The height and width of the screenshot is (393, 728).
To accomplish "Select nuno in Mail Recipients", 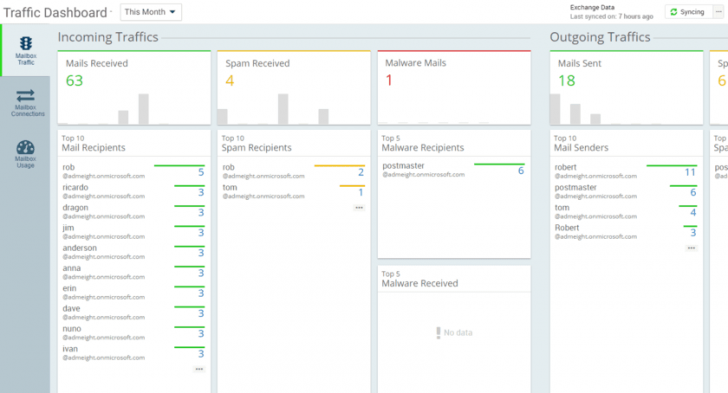I will pos(133,333).
